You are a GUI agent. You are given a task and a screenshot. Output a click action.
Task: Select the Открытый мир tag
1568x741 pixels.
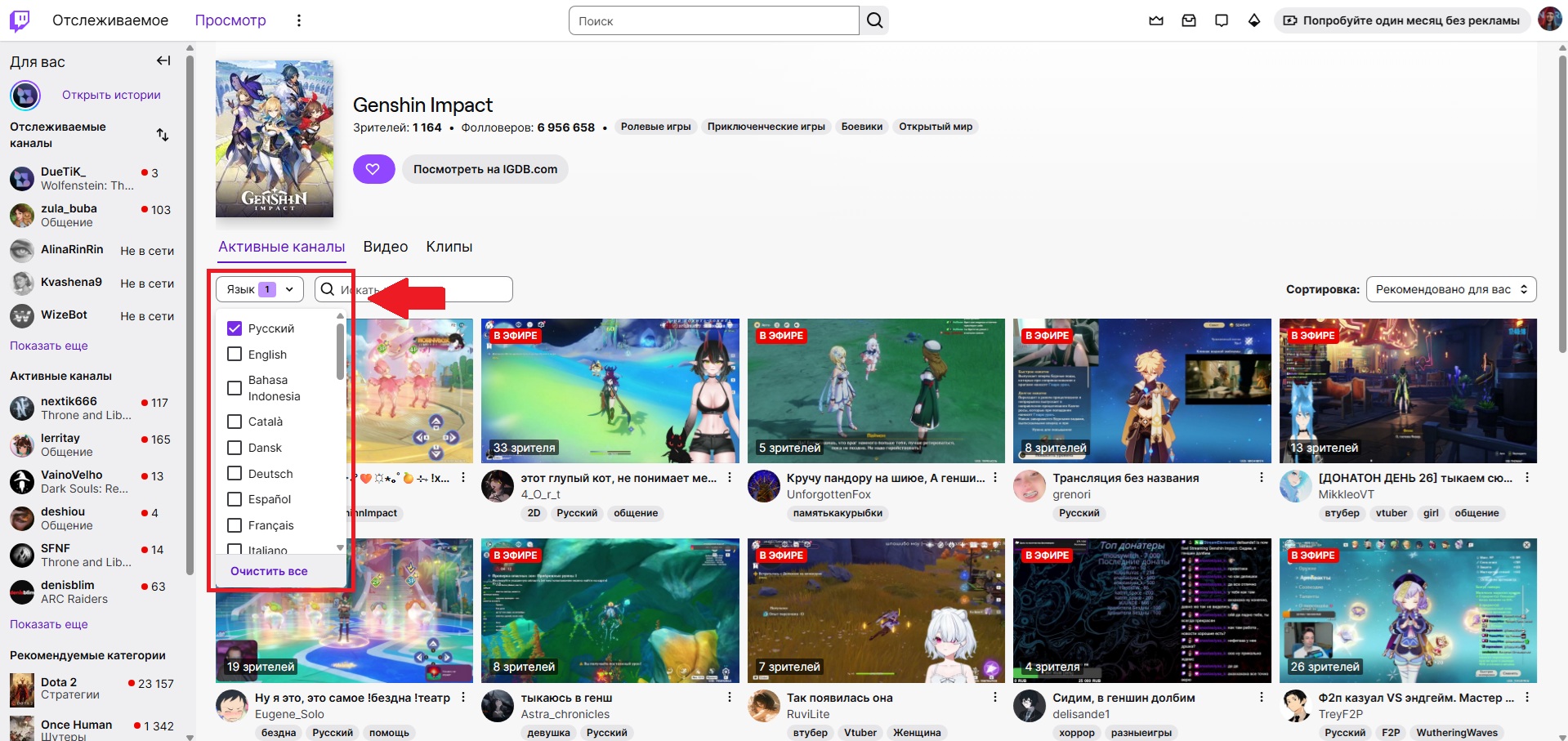point(936,127)
